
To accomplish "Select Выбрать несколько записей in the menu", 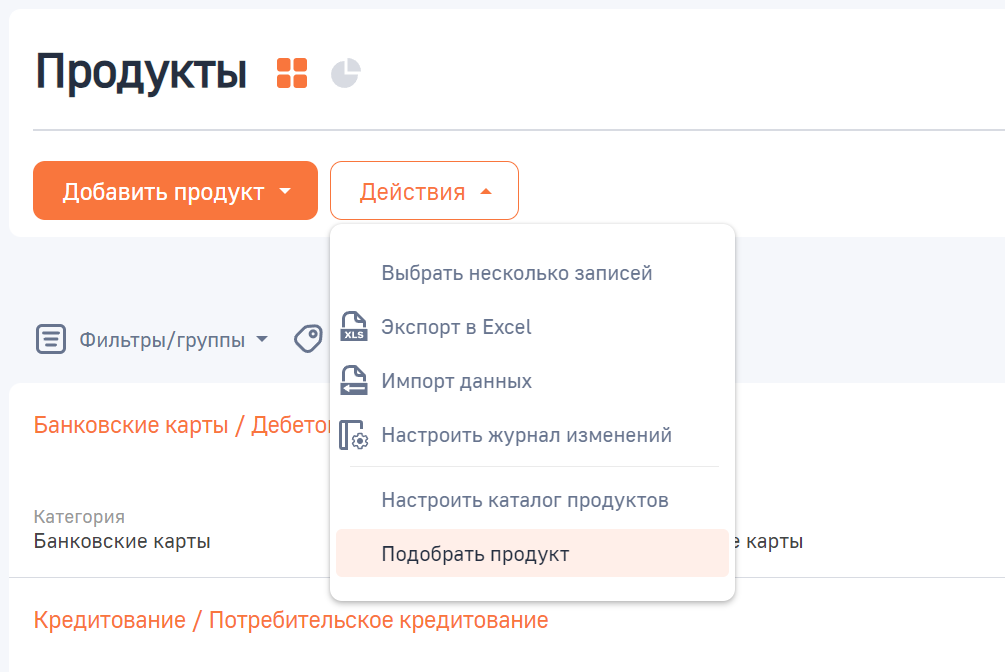I will coord(517,272).
